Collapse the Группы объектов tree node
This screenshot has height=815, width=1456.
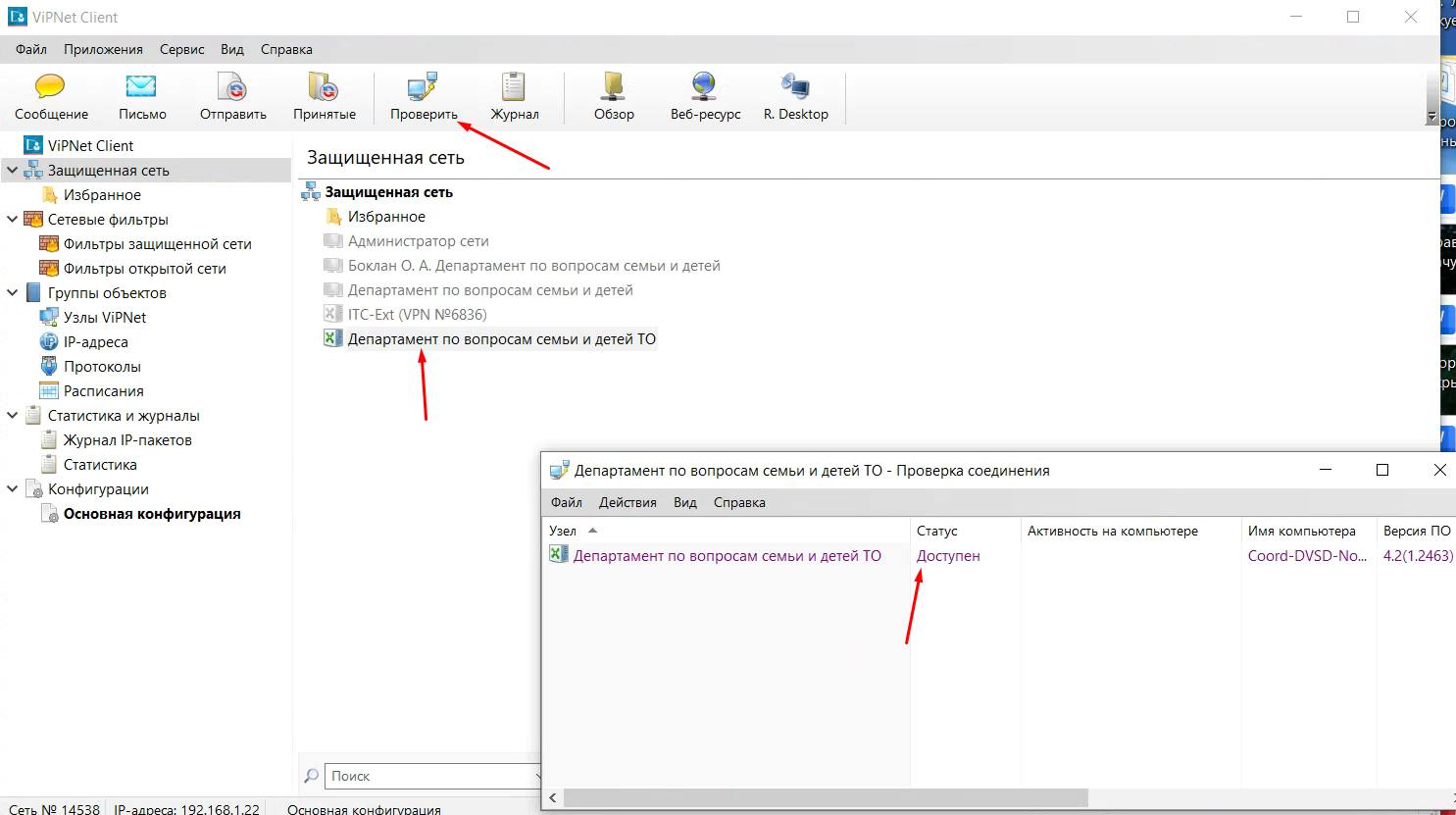pos(12,293)
